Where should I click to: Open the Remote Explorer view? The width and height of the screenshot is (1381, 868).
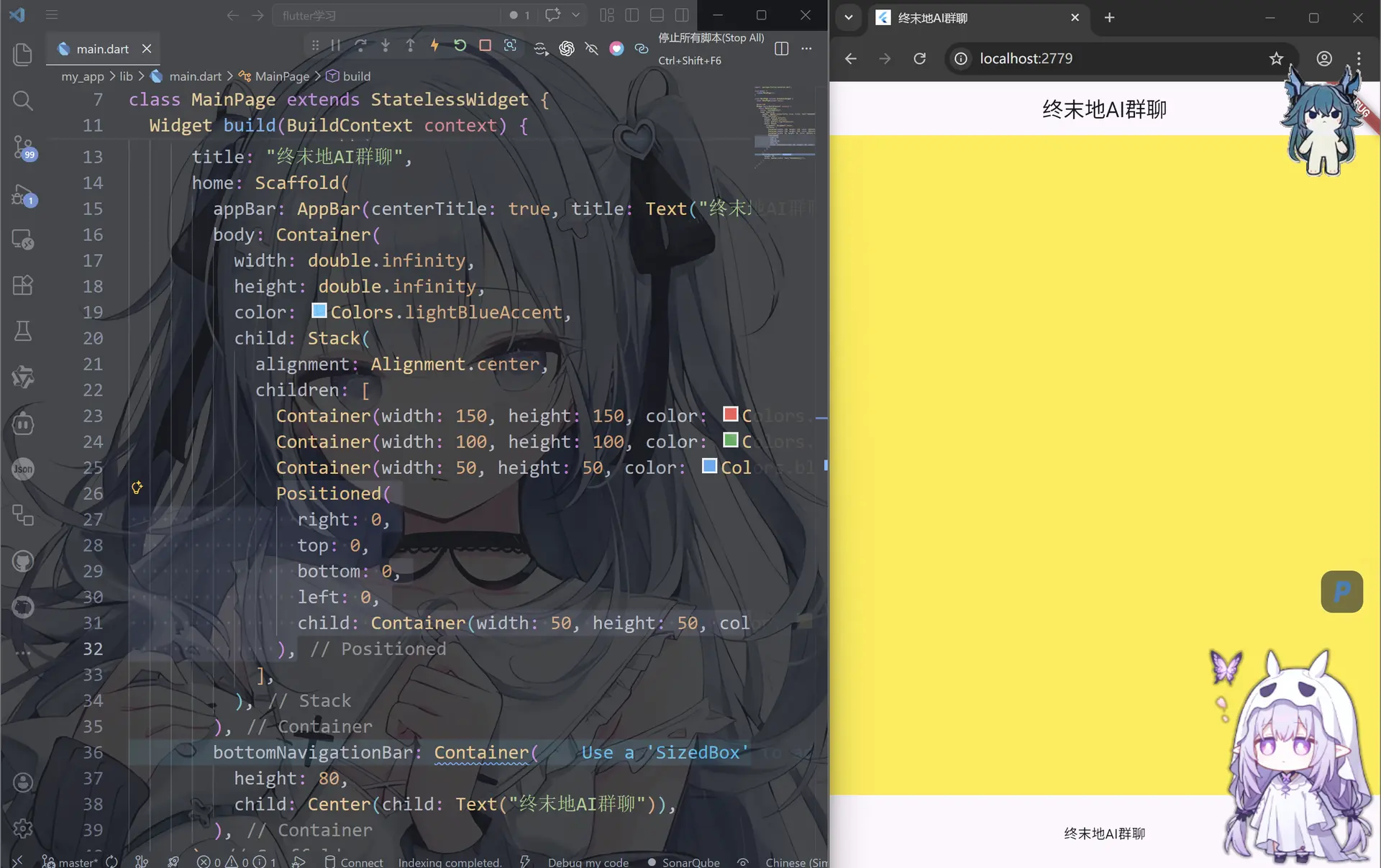point(23,239)
